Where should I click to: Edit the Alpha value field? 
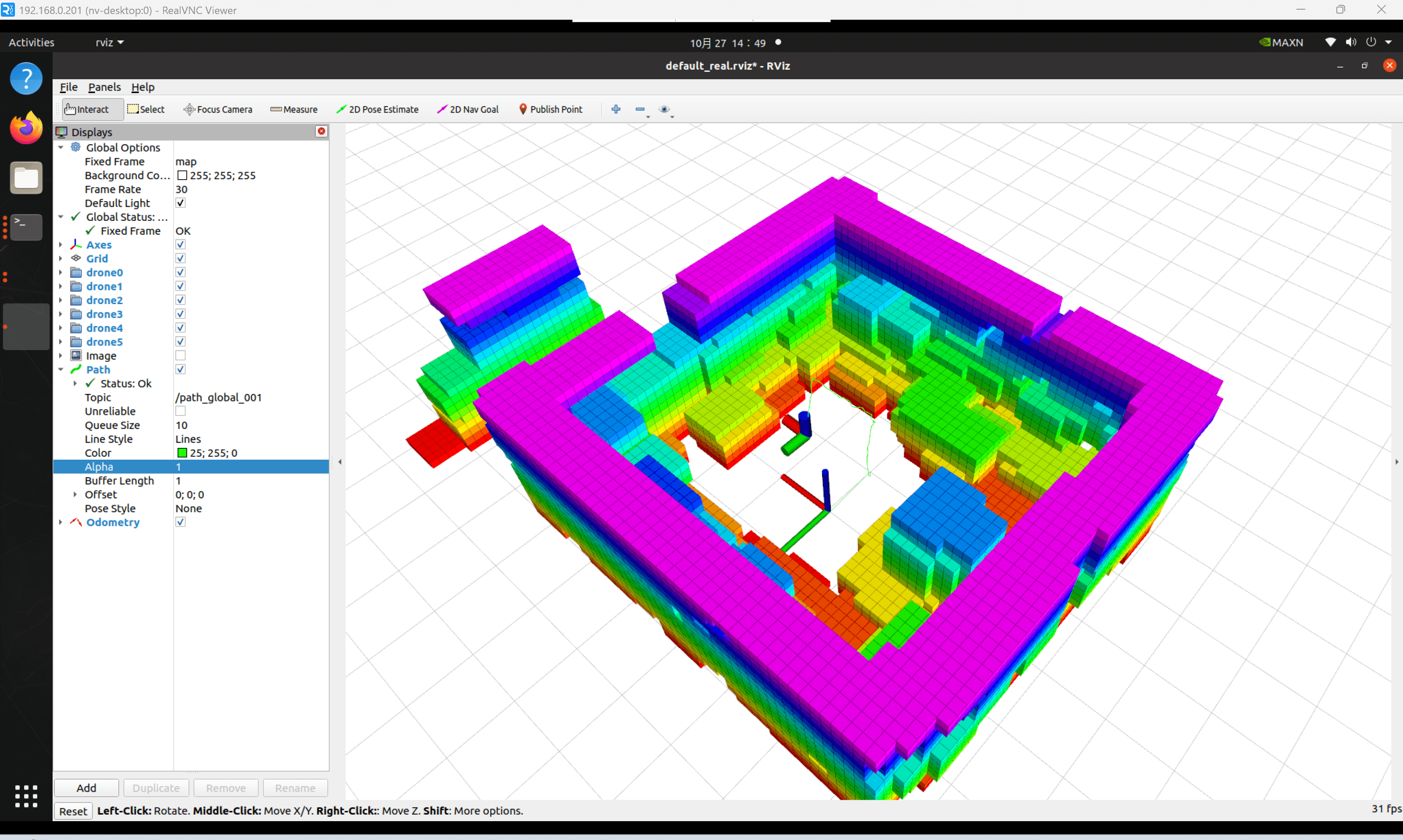point(251,466)
